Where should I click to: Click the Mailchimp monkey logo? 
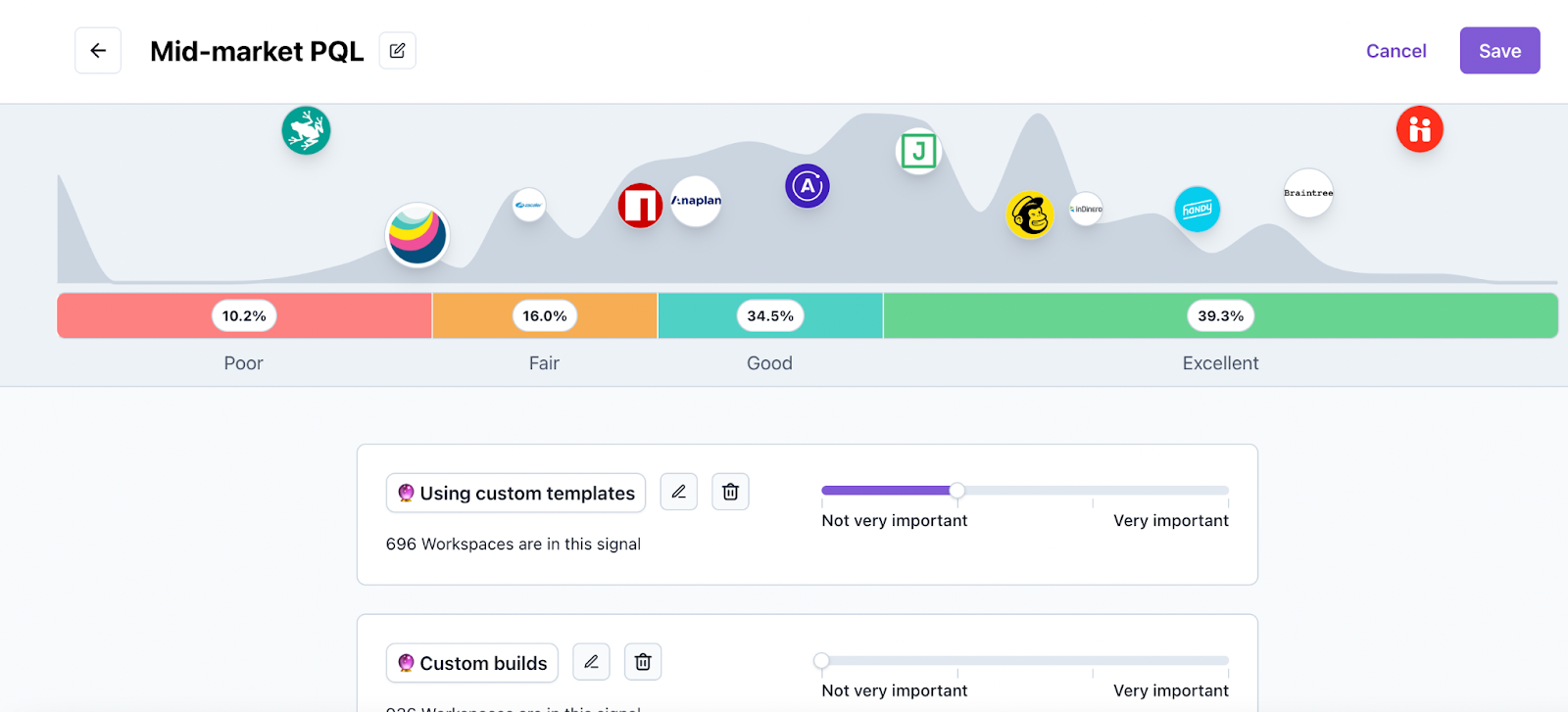1030,214
